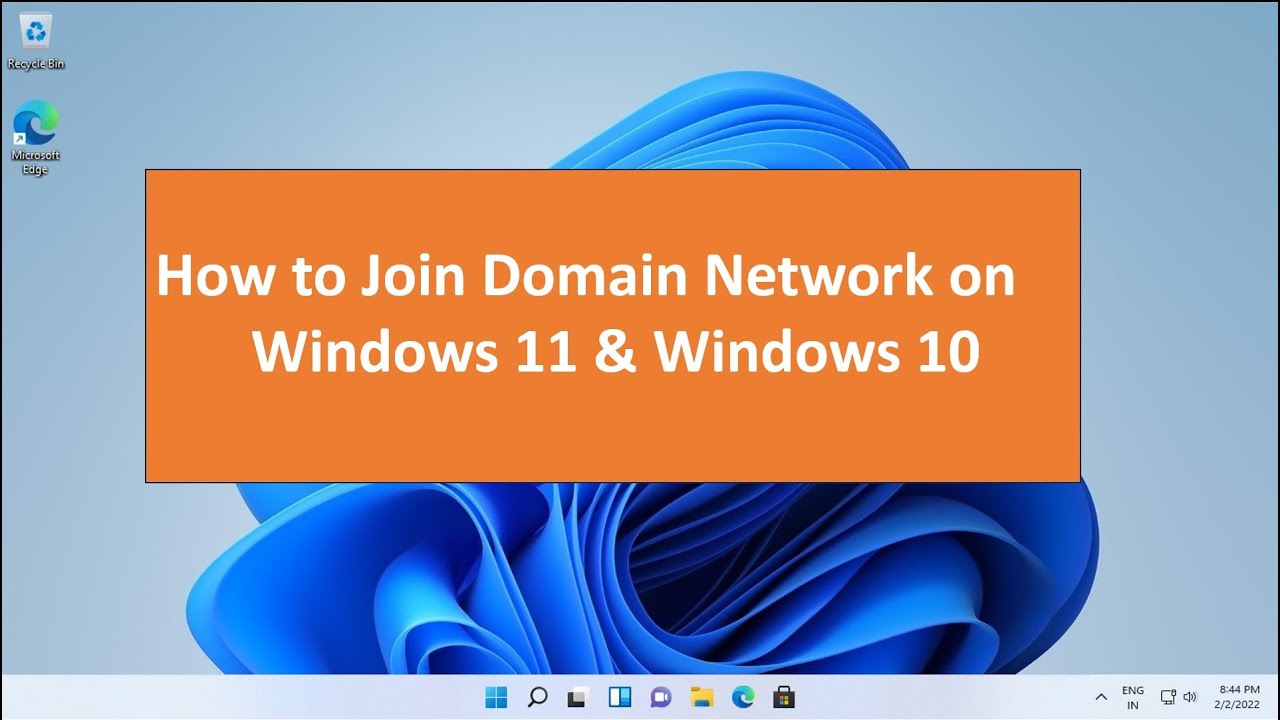
Task: Open Task View on the taskbar
Action: point(578,697)
